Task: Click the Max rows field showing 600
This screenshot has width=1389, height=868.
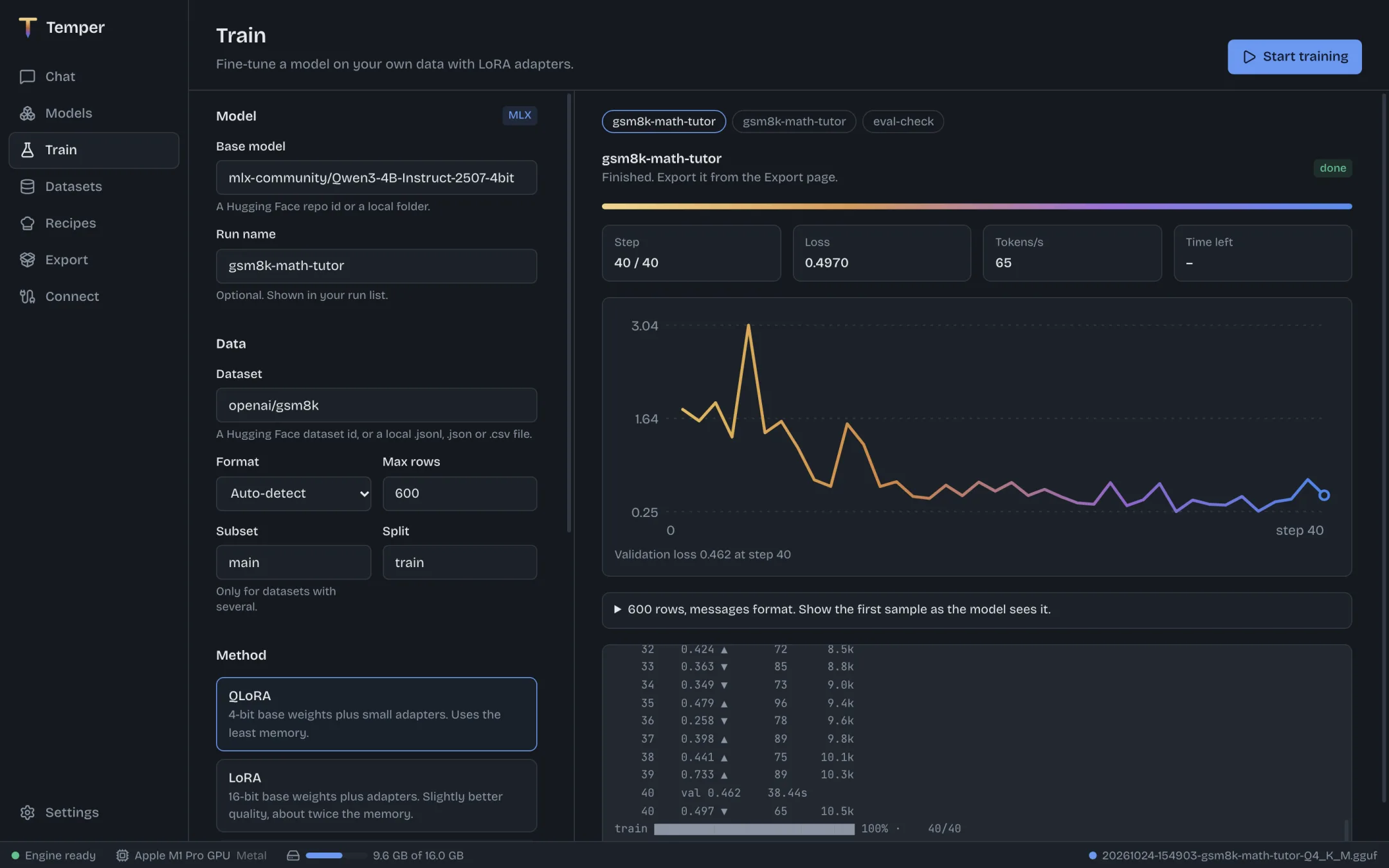Action: pos(460,493)
